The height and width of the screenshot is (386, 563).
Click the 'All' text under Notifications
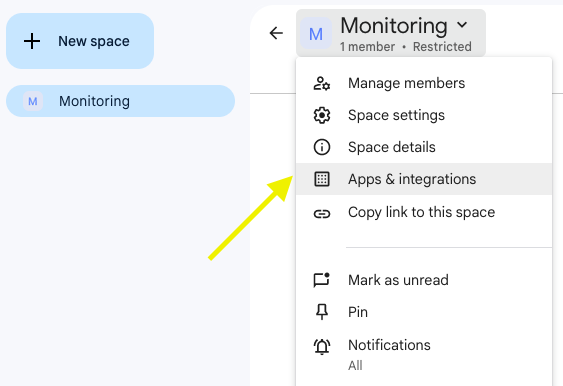coord(355,366)
